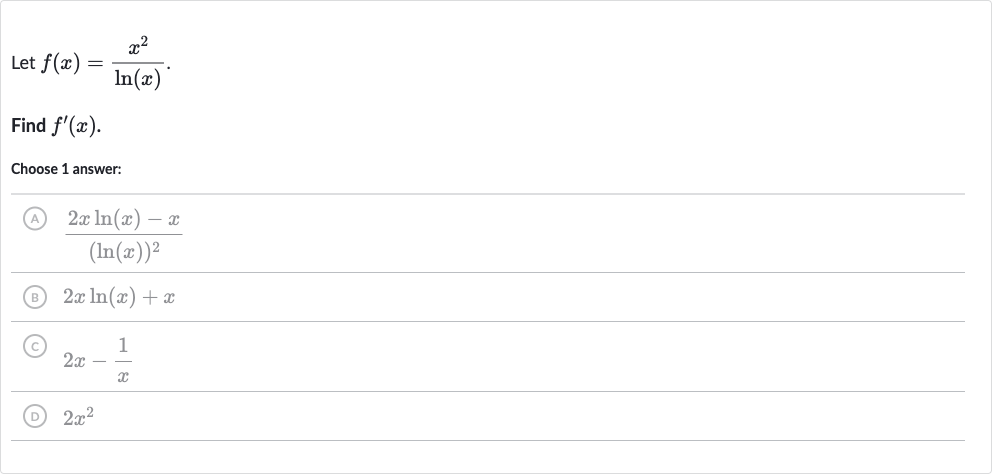This screenshot has width=992, height=474.
Task: Click the x² numerator in the function definition
Action: [x=138, y=47]
